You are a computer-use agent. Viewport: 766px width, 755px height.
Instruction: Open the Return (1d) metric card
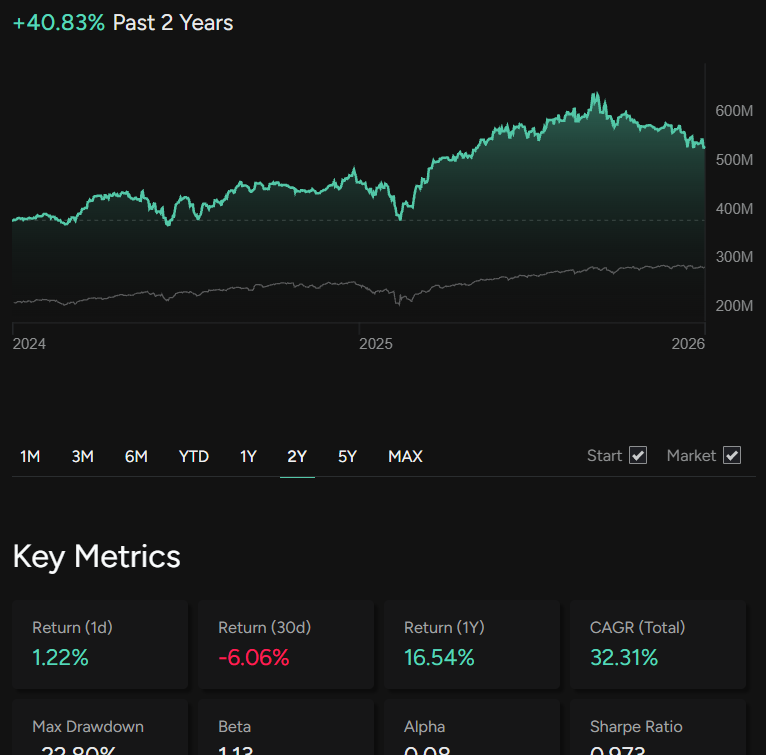pos(100,644)
